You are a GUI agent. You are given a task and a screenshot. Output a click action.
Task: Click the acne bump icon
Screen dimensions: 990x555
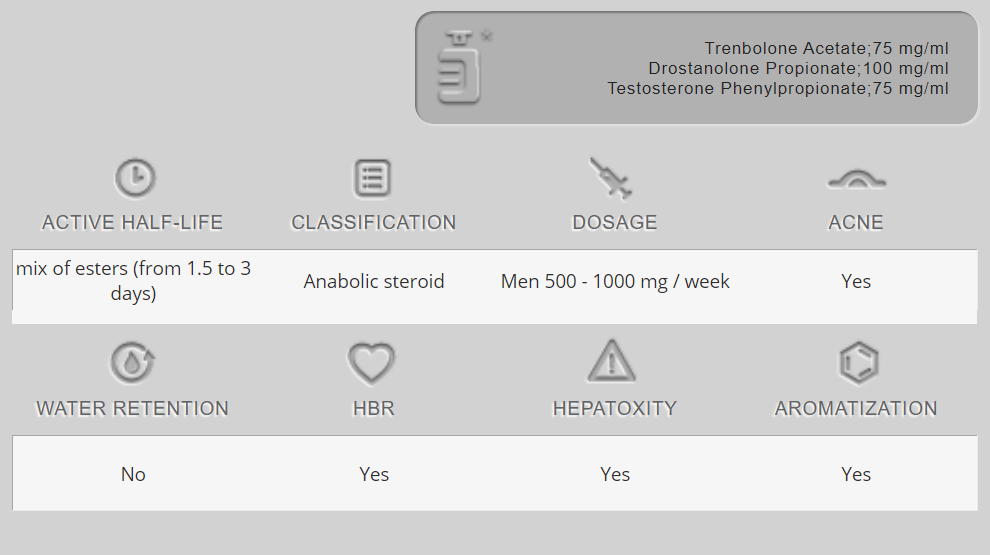(856, 180)
